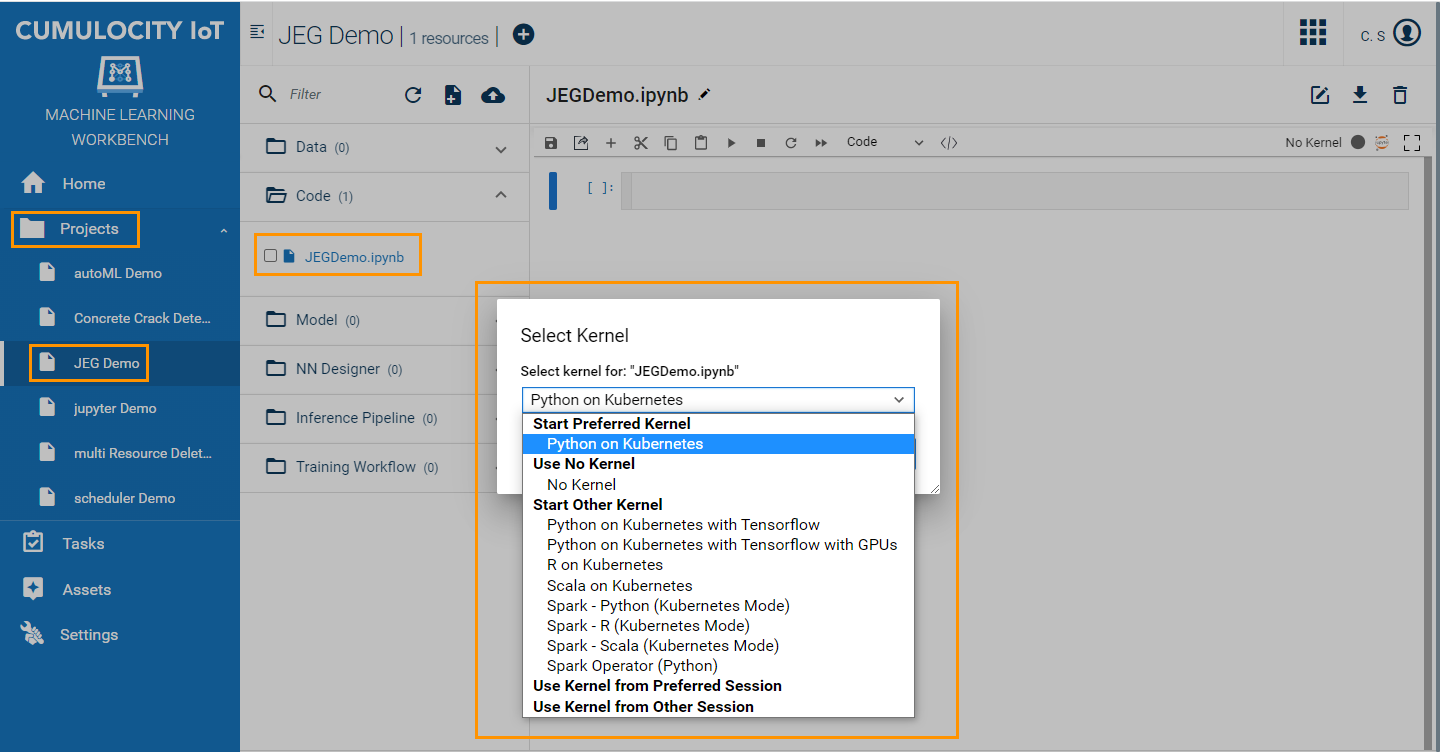The width and height of the screenshot is (1440, 752).
Task: Select Spark Operator (Python) kernel
Action: point(718,666)
